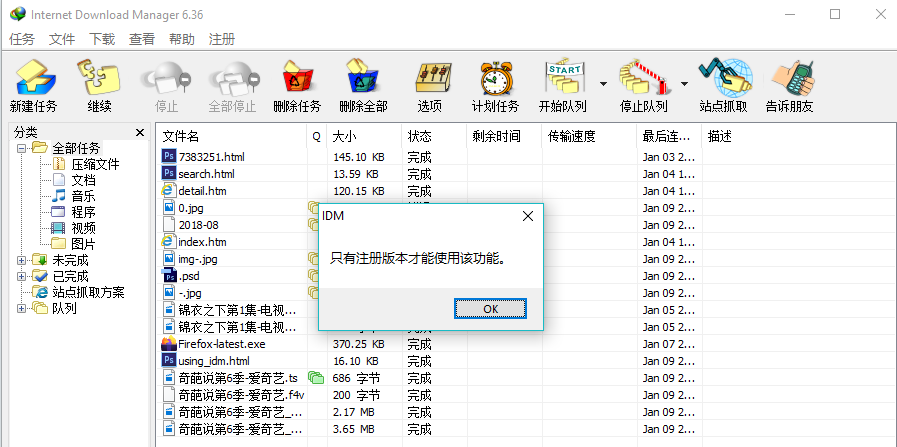Sort by 状态 column header

click(434, 136)
